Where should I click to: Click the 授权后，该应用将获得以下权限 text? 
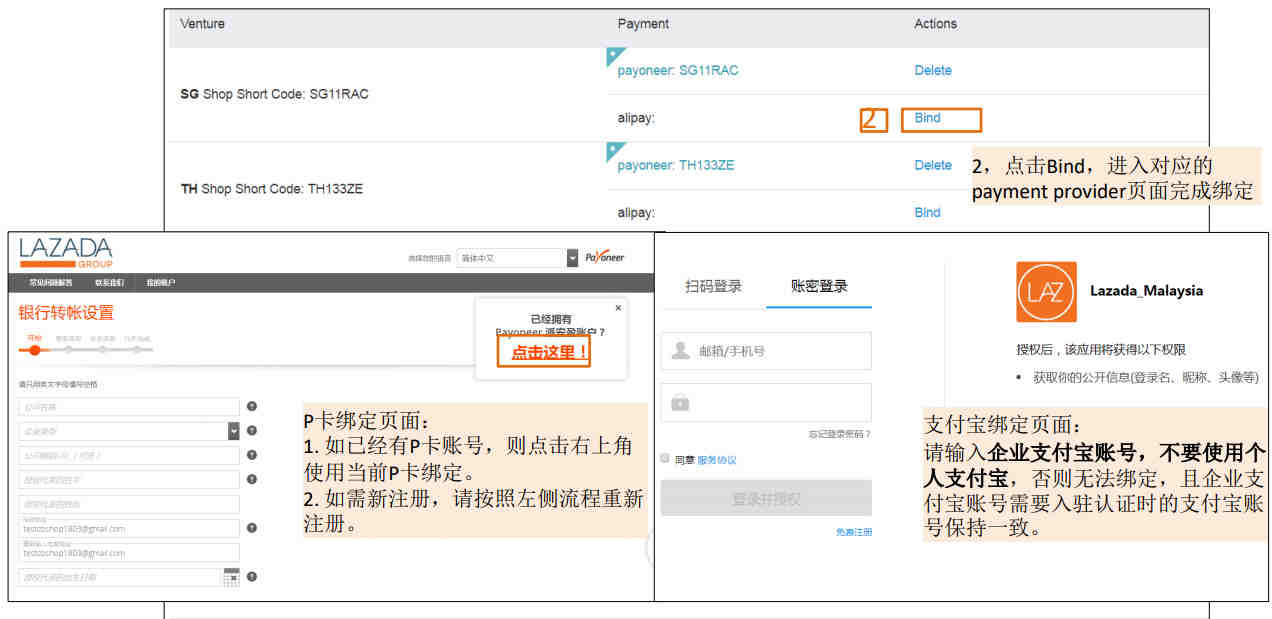point(1101,350)
